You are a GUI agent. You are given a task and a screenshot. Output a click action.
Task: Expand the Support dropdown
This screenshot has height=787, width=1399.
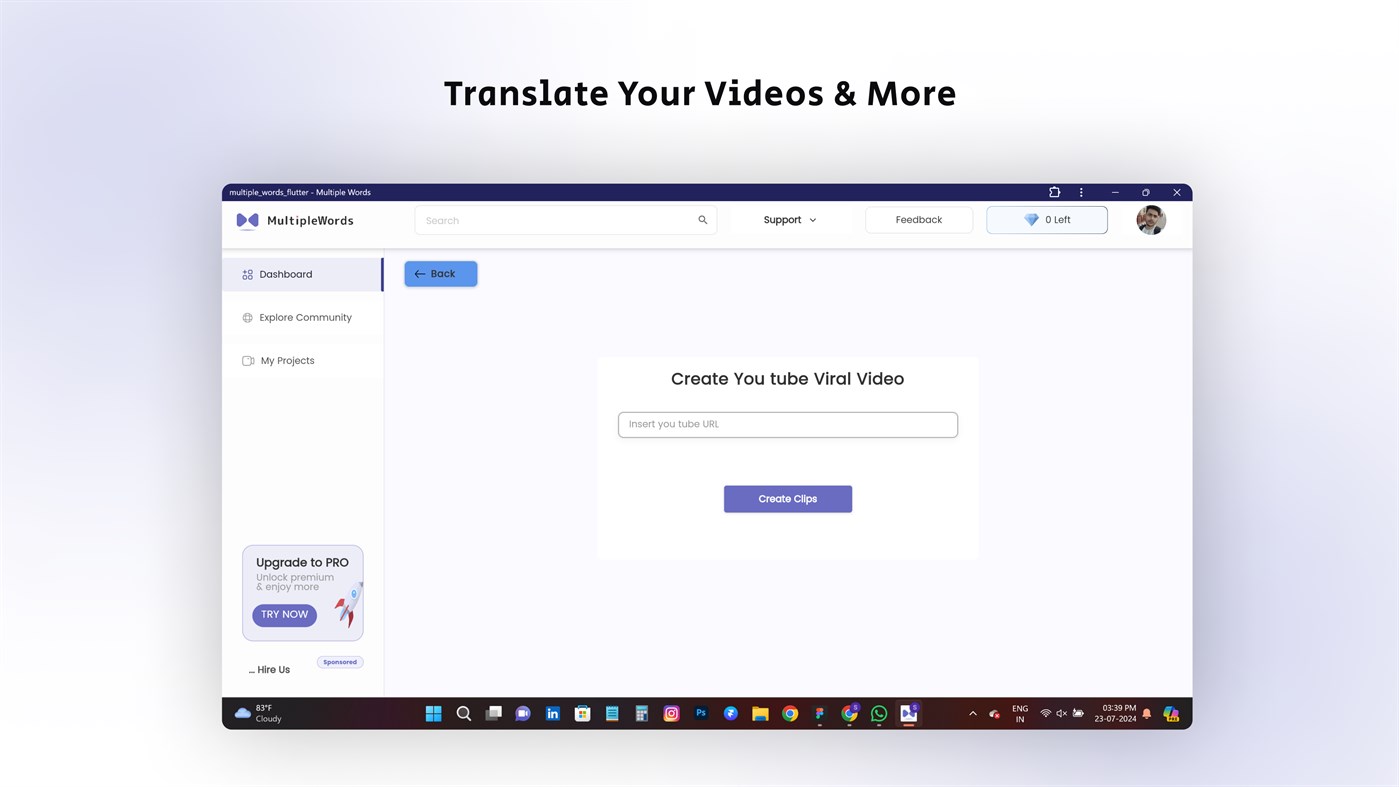tap(789, 219)
